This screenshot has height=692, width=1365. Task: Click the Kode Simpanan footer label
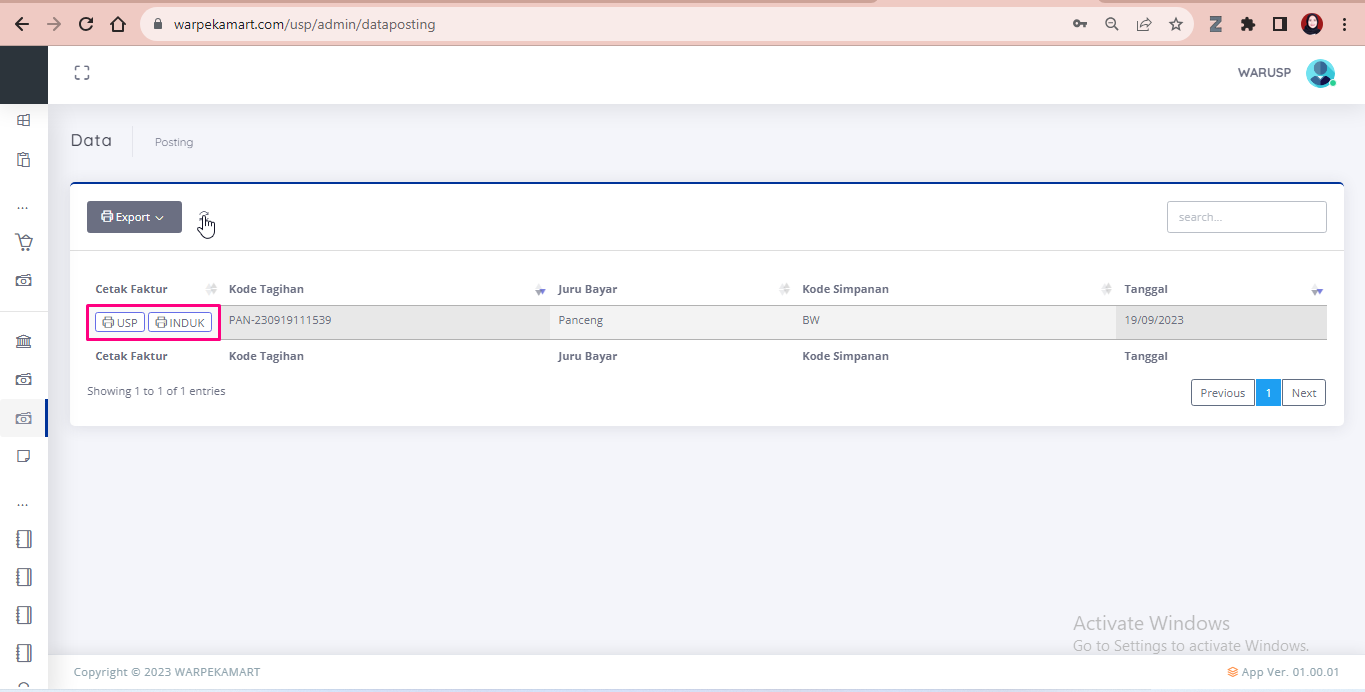pos(845,356)
